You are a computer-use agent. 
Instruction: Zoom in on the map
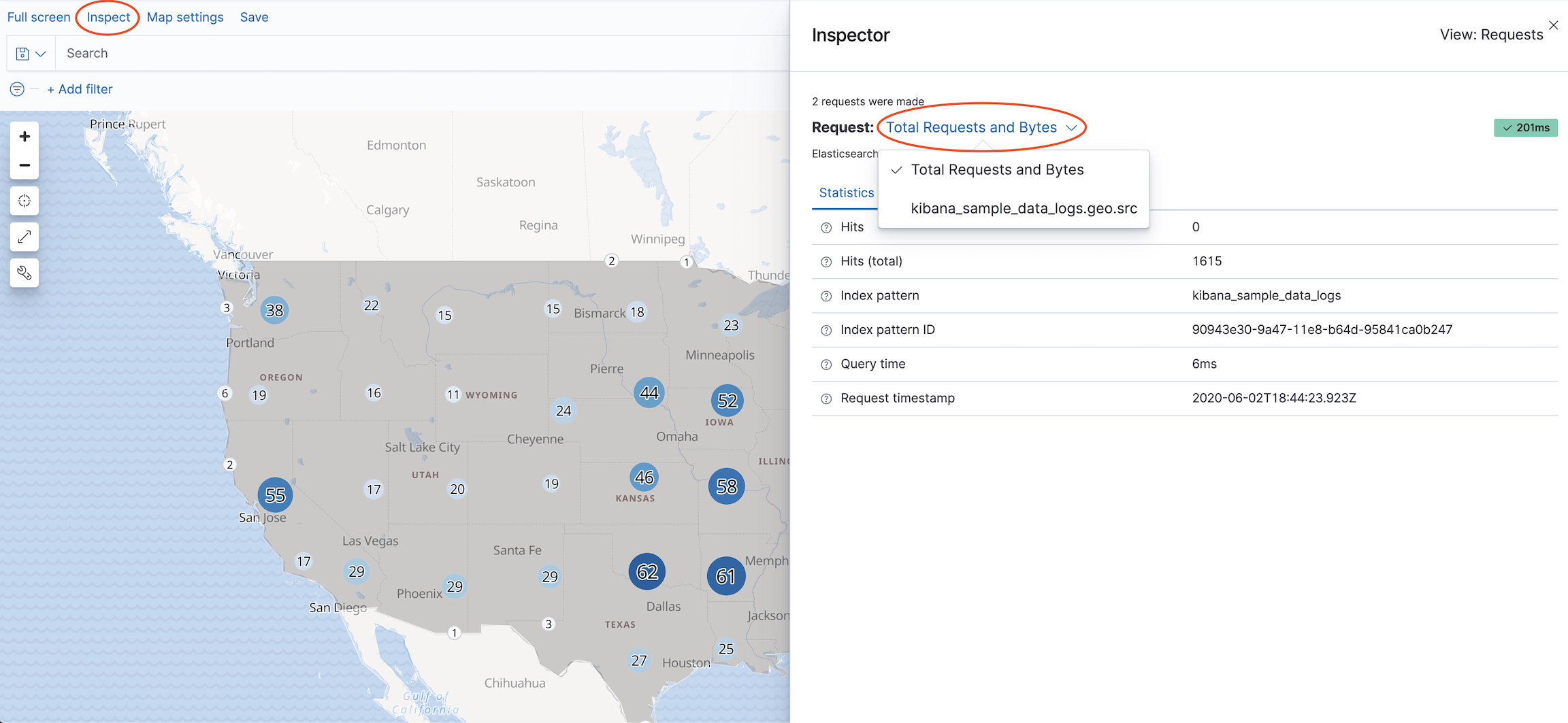pos(24,137)
